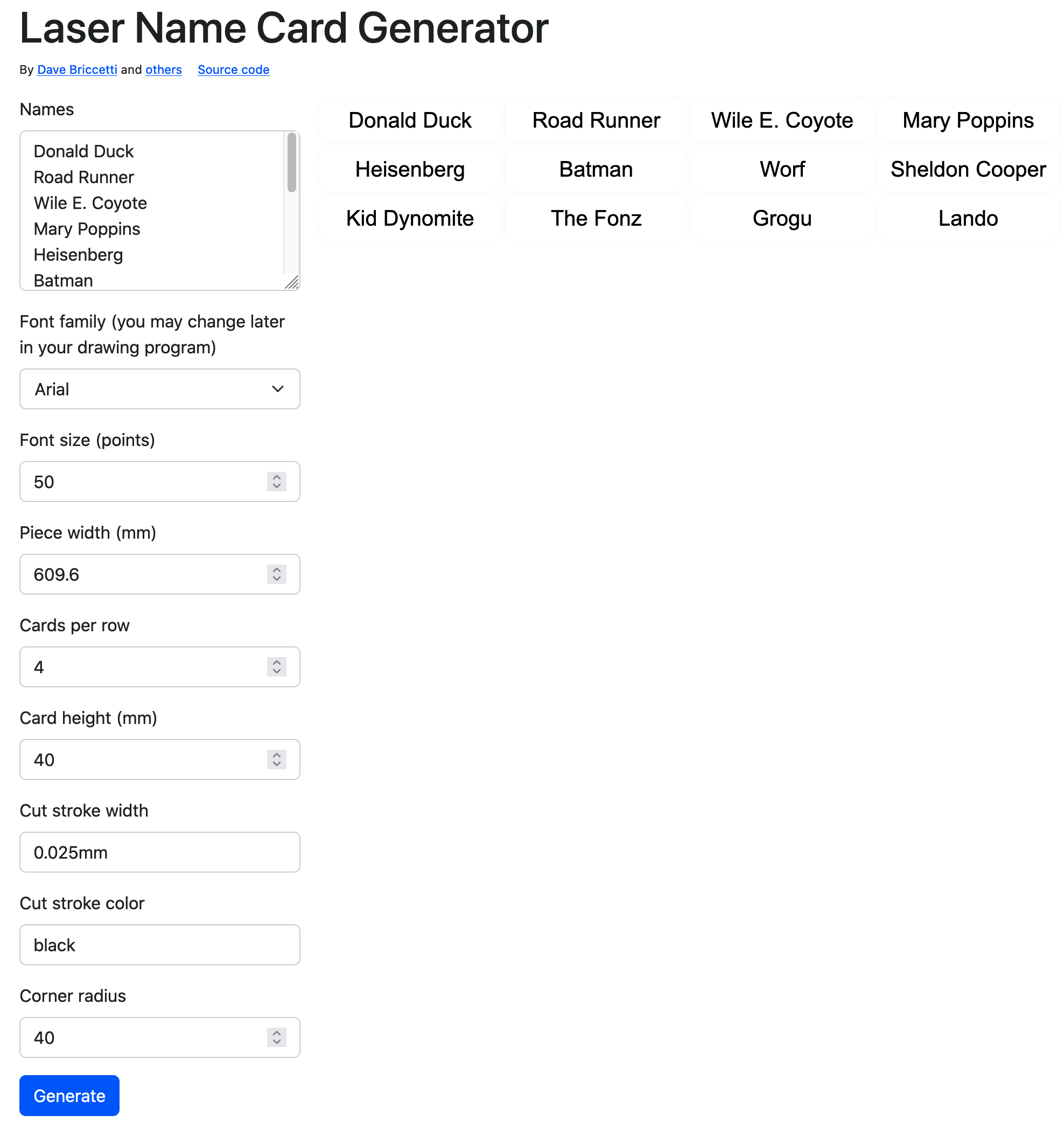Open the Dave Briccetti link

click(77, 69)
